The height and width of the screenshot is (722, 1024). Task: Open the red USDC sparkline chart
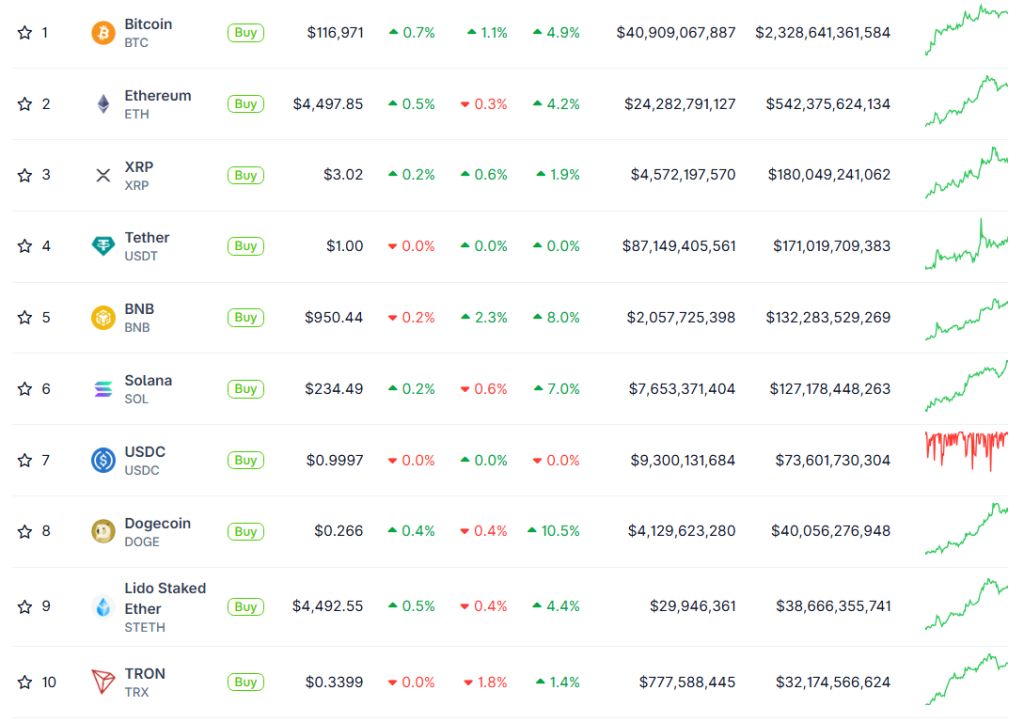(967, 451)
